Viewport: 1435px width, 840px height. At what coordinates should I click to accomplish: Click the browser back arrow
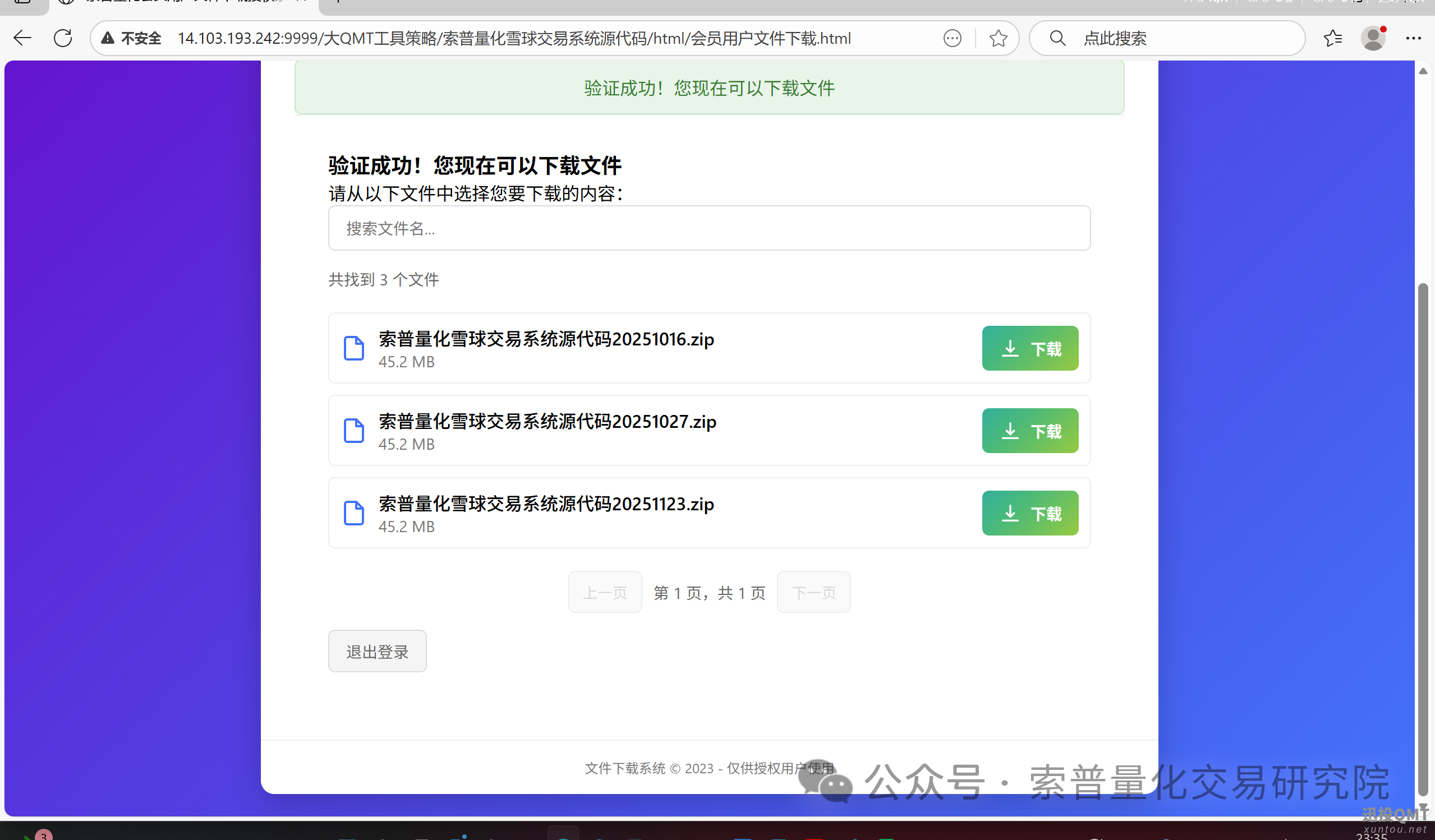pos(22,38)
